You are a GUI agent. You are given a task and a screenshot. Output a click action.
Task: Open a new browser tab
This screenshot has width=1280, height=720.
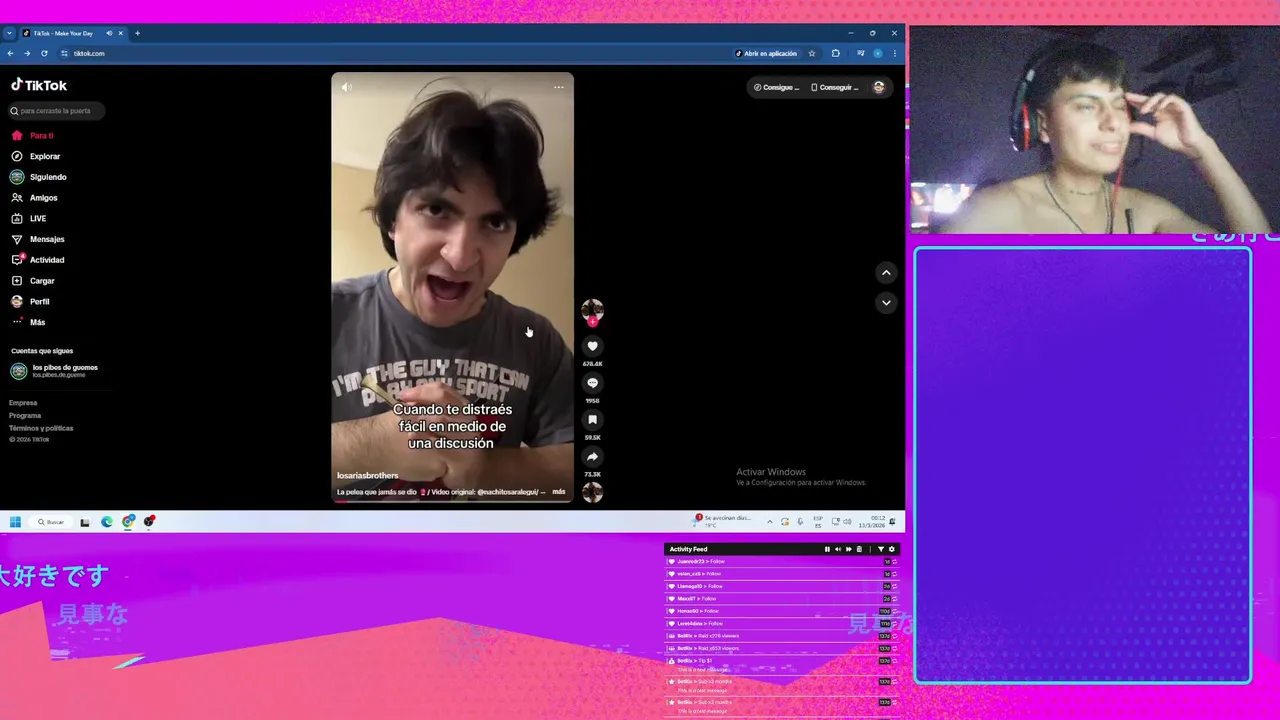137,33
